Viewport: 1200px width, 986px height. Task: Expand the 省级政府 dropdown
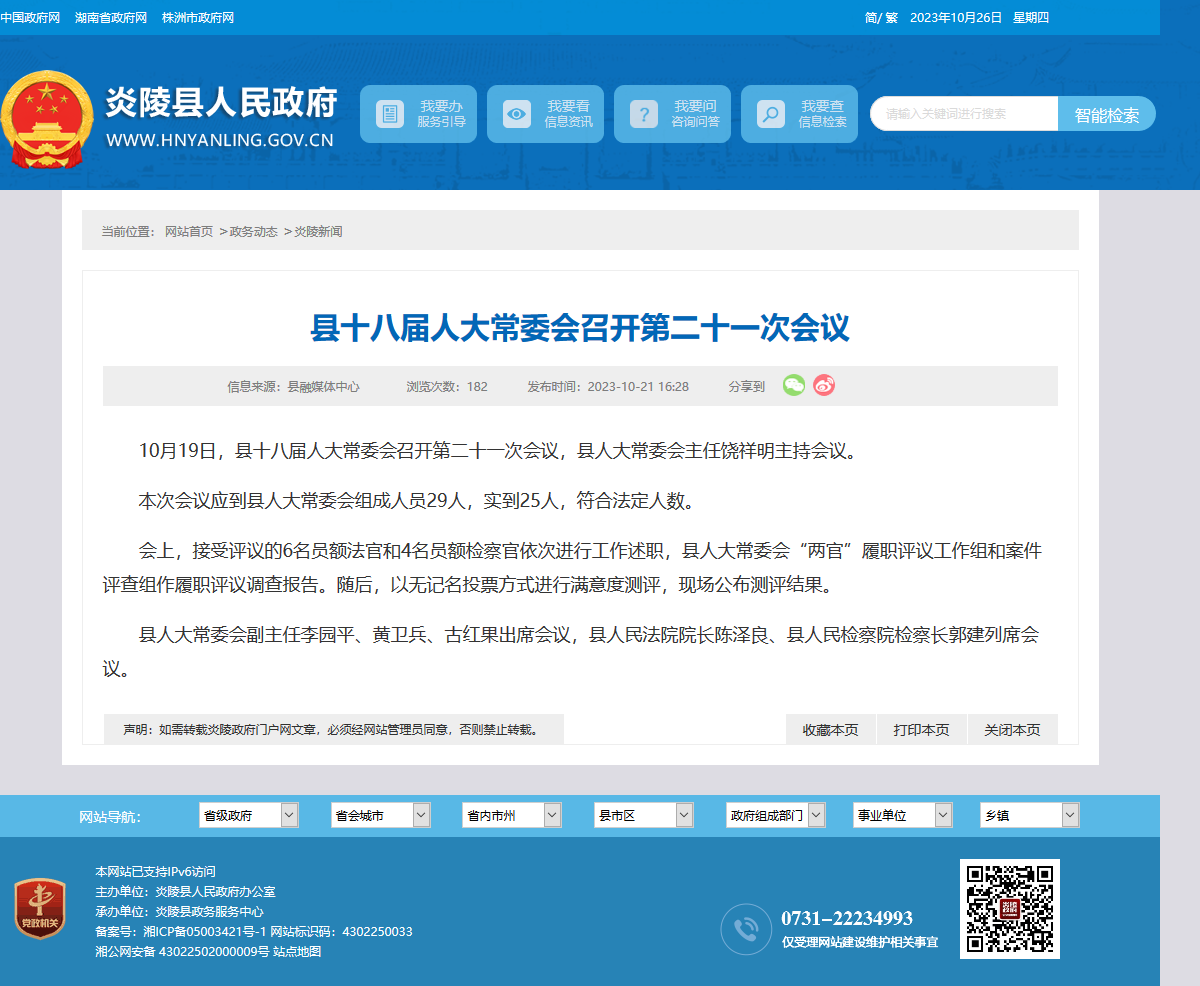click(249, 815)
